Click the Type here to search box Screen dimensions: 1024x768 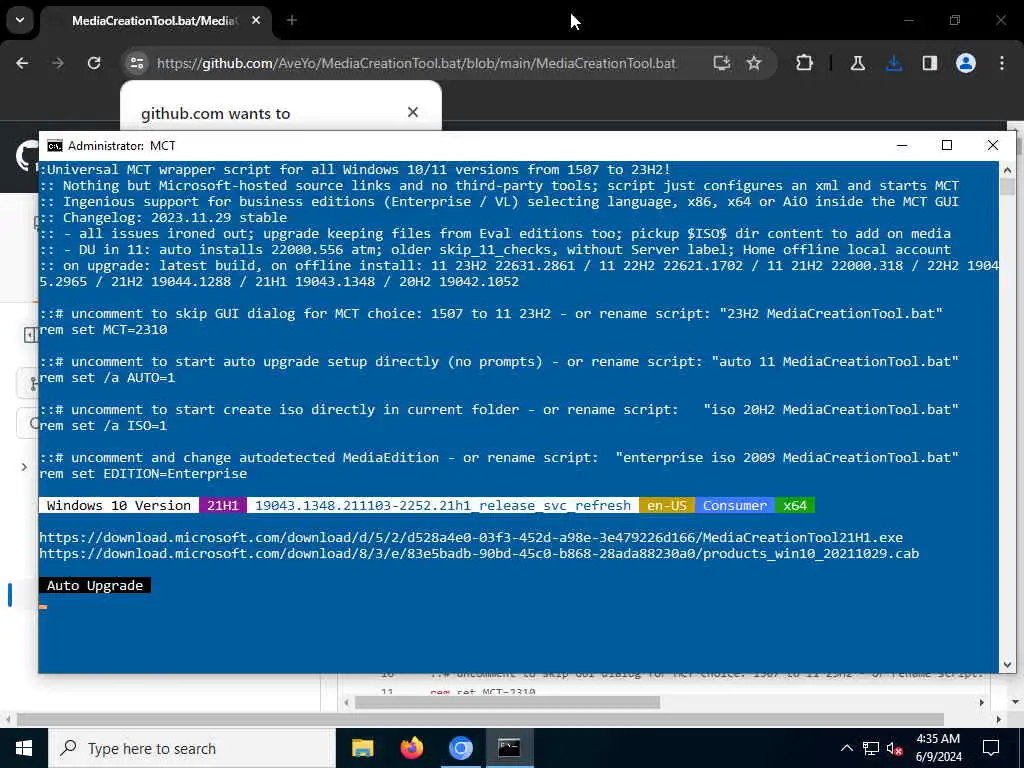pyautogui.click(x=191, y=748)
